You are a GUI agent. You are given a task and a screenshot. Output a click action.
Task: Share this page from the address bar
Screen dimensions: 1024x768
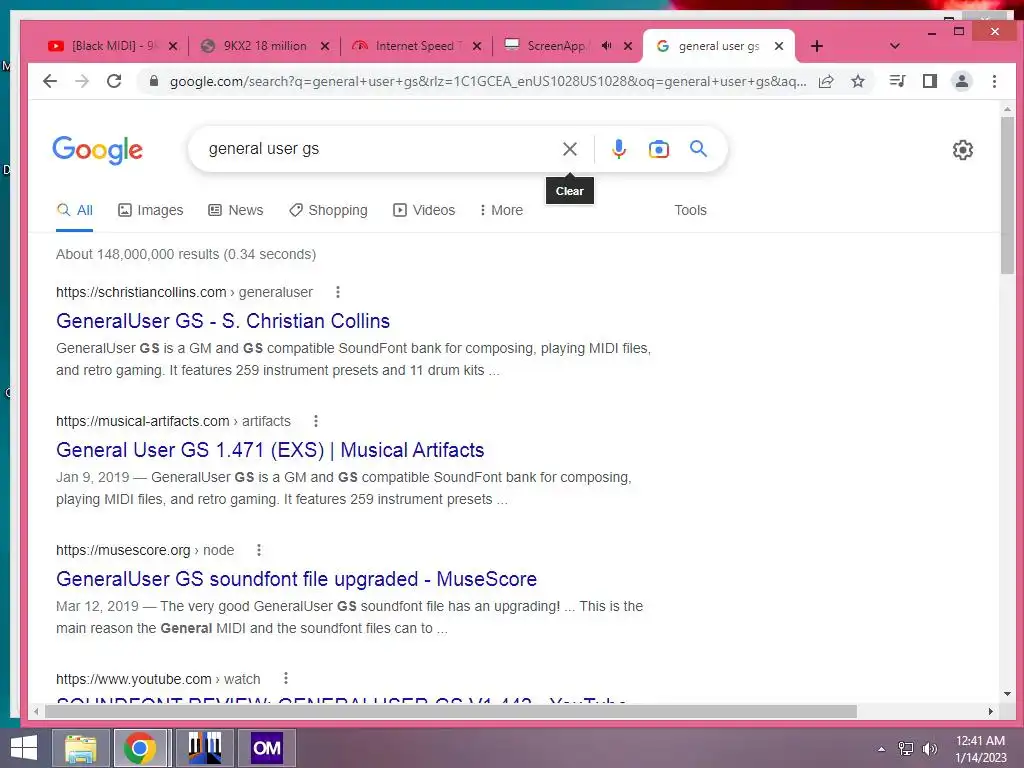point(826,81)
